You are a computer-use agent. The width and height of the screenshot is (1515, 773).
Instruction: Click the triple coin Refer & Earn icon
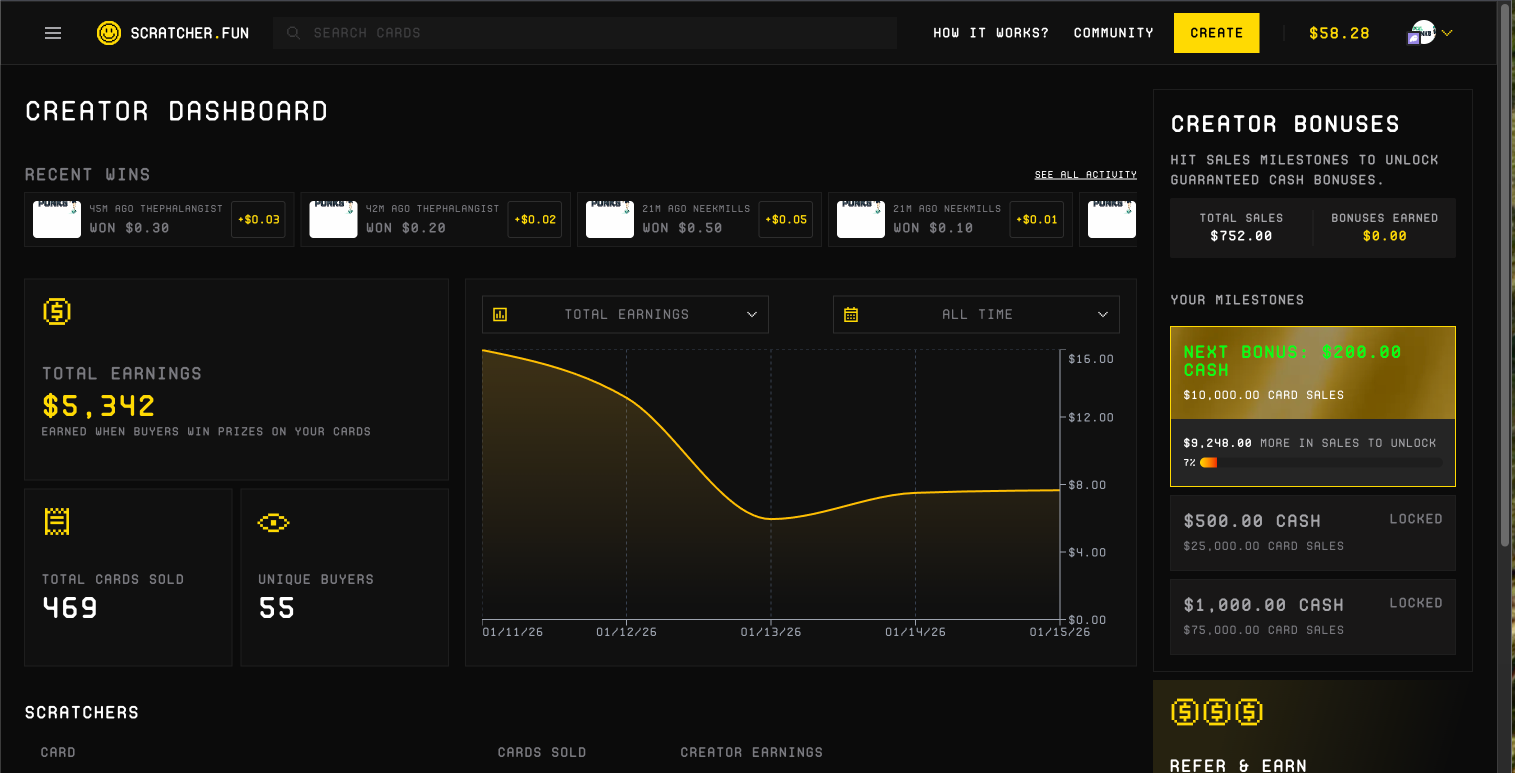click(x=1216, y=712)
